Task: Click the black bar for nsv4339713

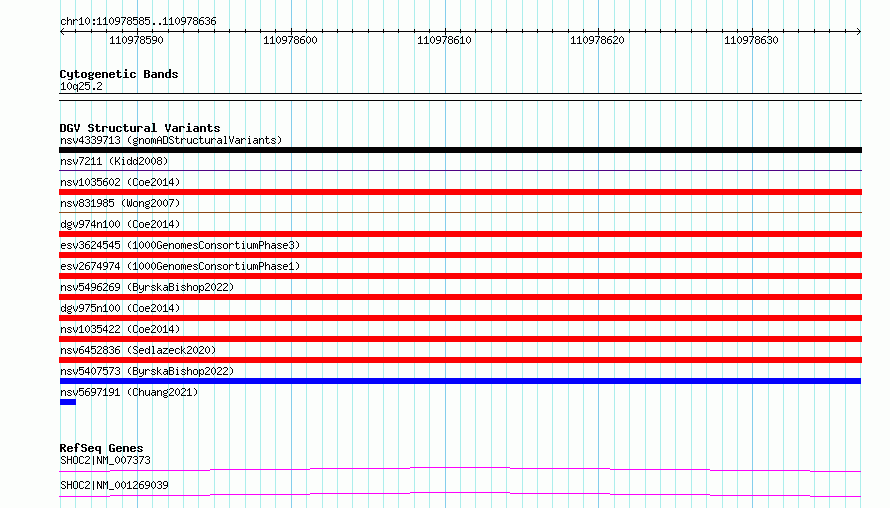Action: 460,150
